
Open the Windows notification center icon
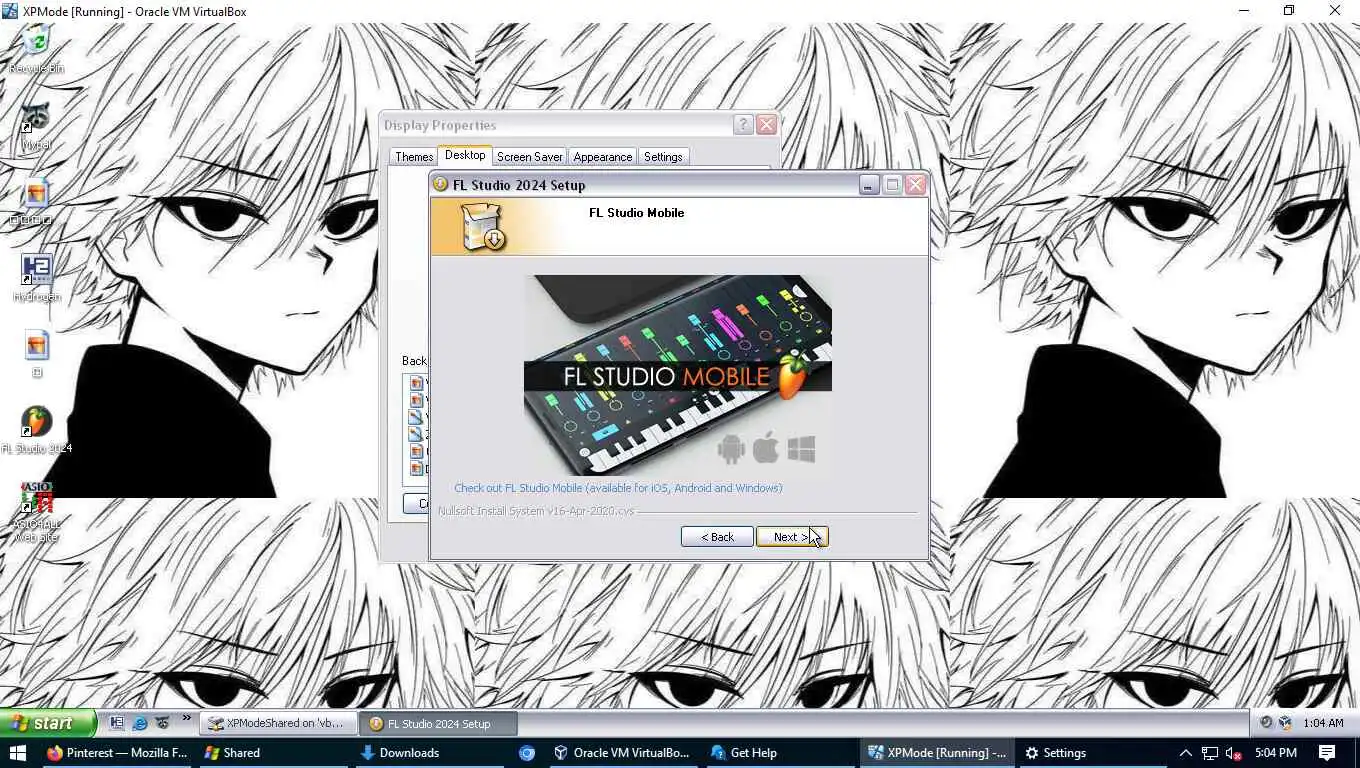1327,753
